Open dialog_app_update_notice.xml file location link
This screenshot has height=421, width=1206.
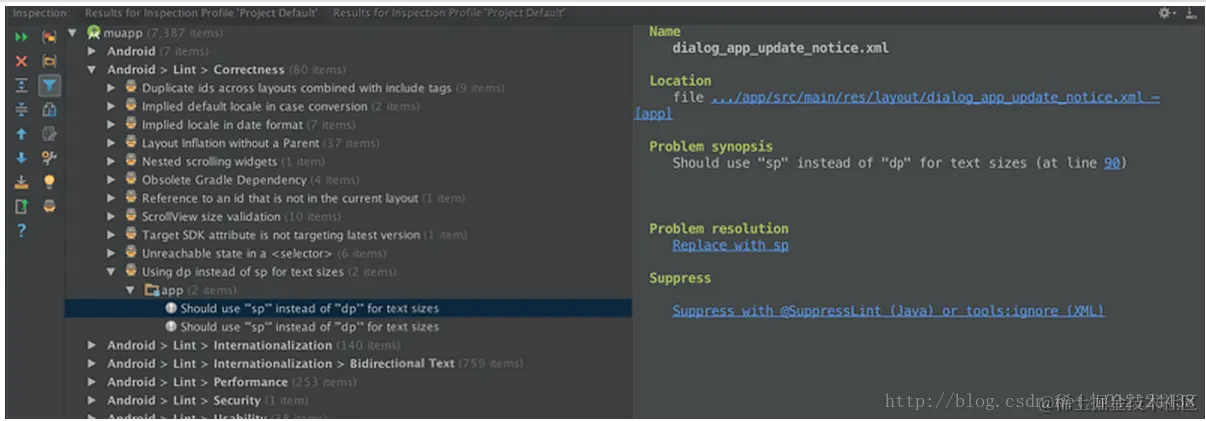(x=935, y=97)
